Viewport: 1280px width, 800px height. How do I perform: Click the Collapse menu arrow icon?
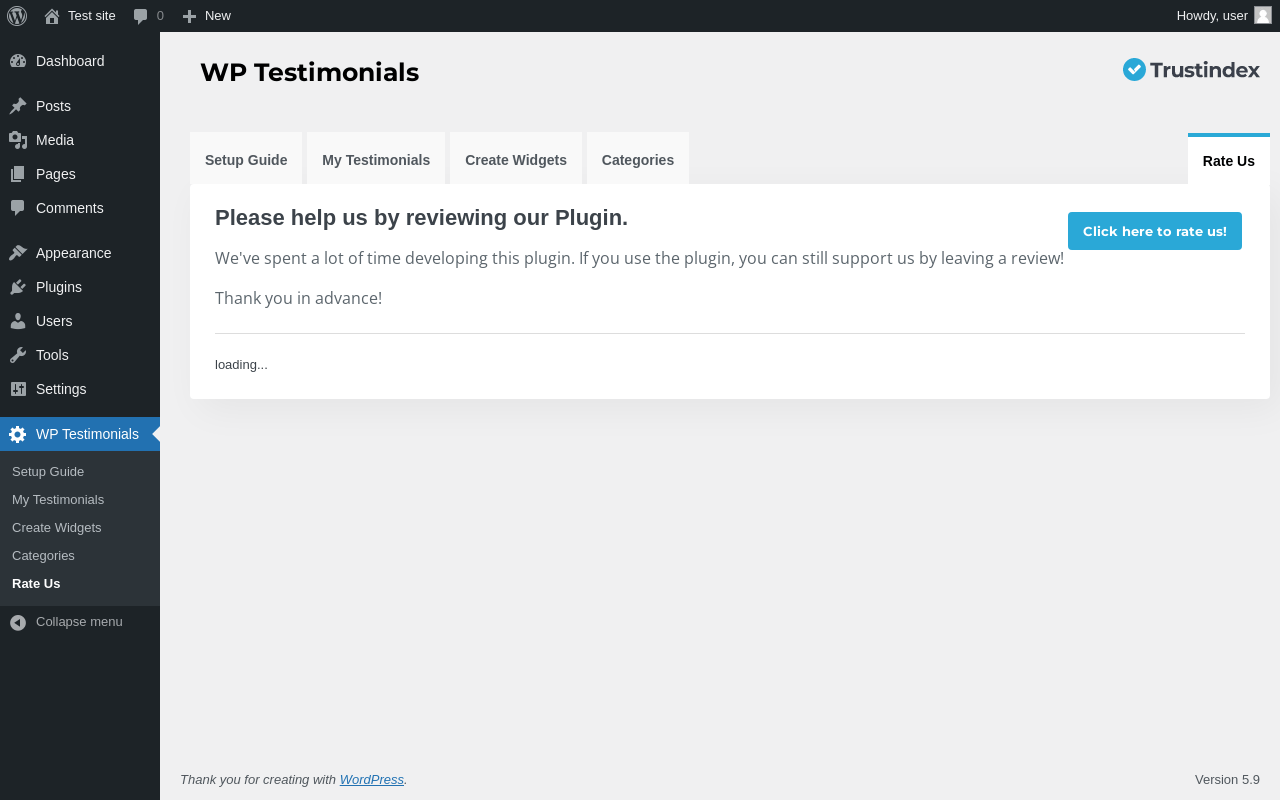[x=18, y=622]
